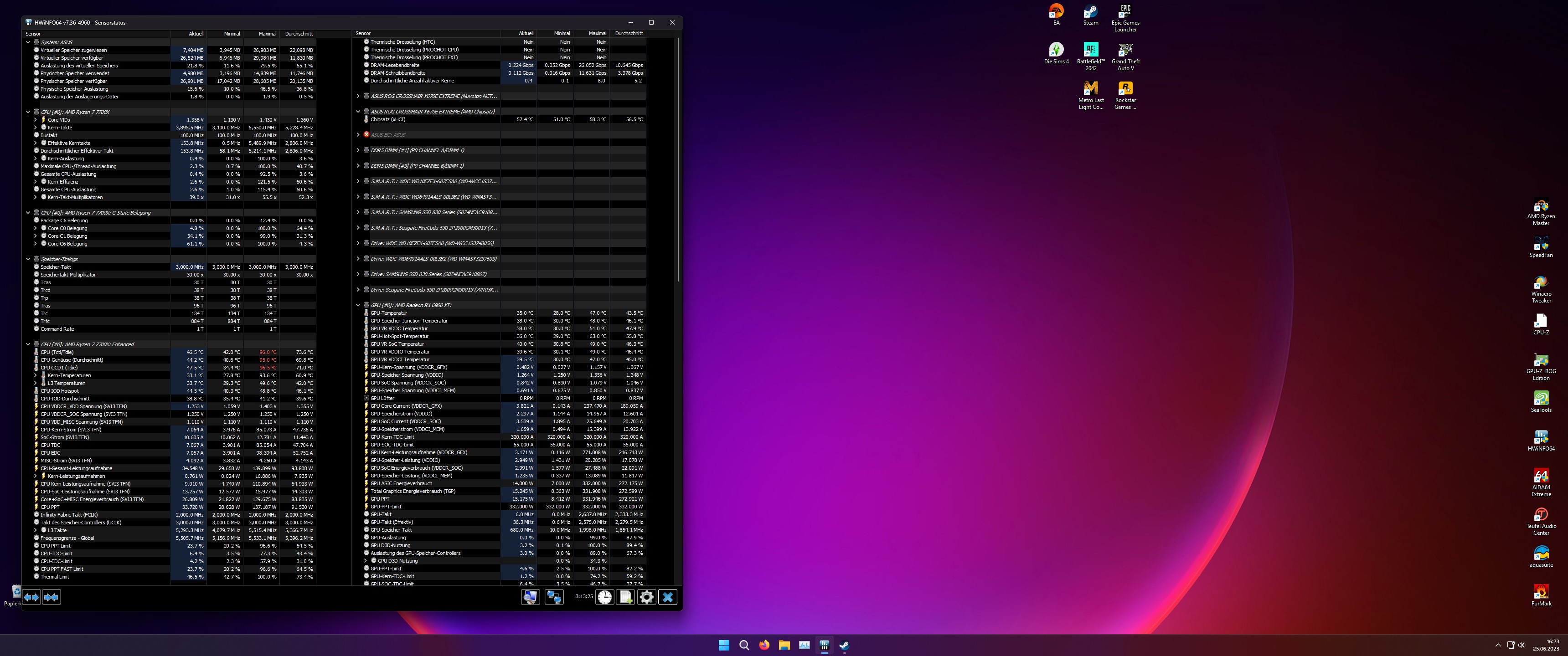Click the collapse columns inward-arrows button

pyautogui.click(x=51, y=597)
